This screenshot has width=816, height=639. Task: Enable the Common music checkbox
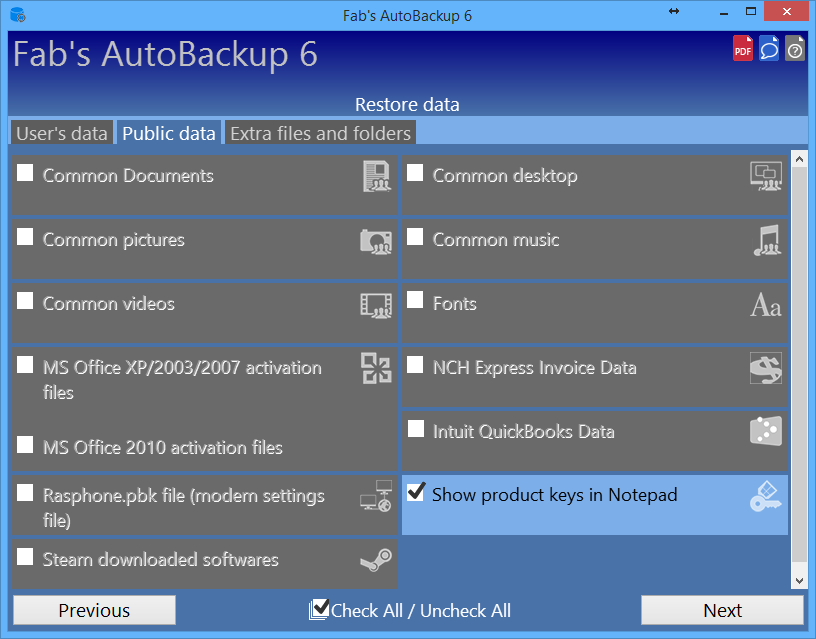tap(415, 236)
